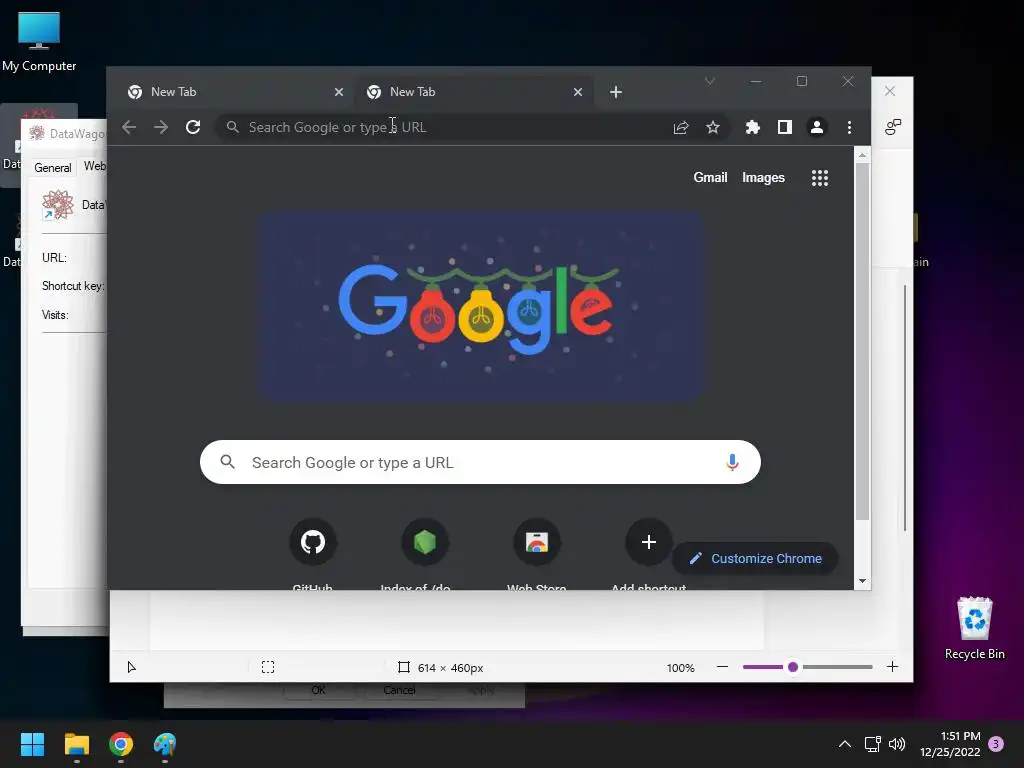Open Gmail link

710,178
